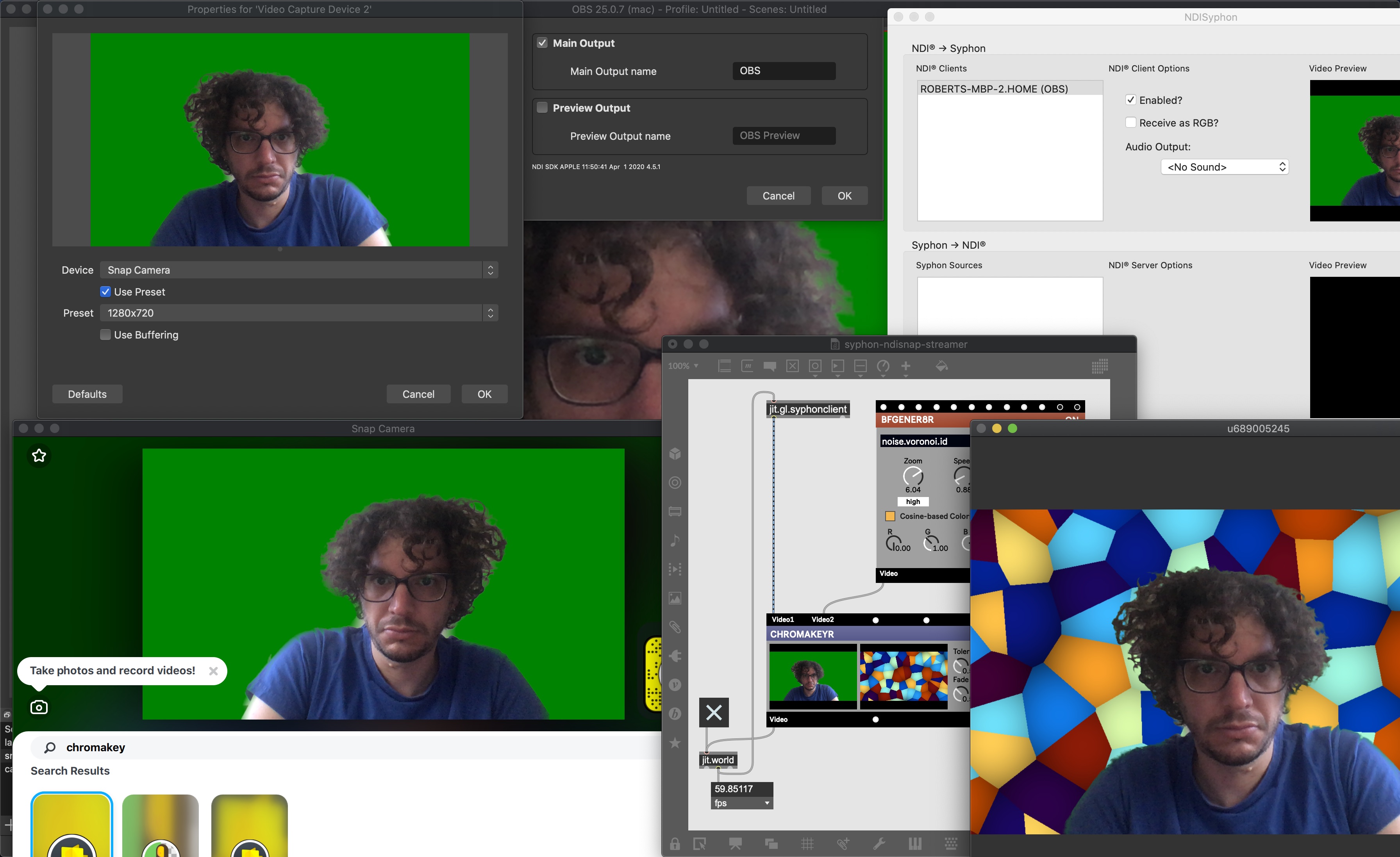The image size is (1400, 857).
Task: Open the Preset 1280x720 dropdown
Action: pos(299,313)
